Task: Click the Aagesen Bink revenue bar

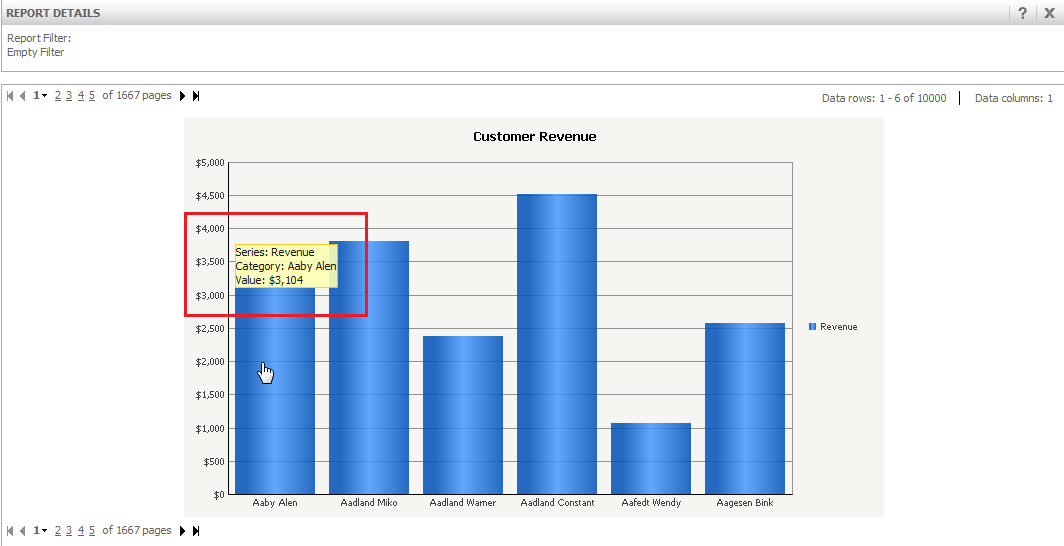Action: coord(744,408)
